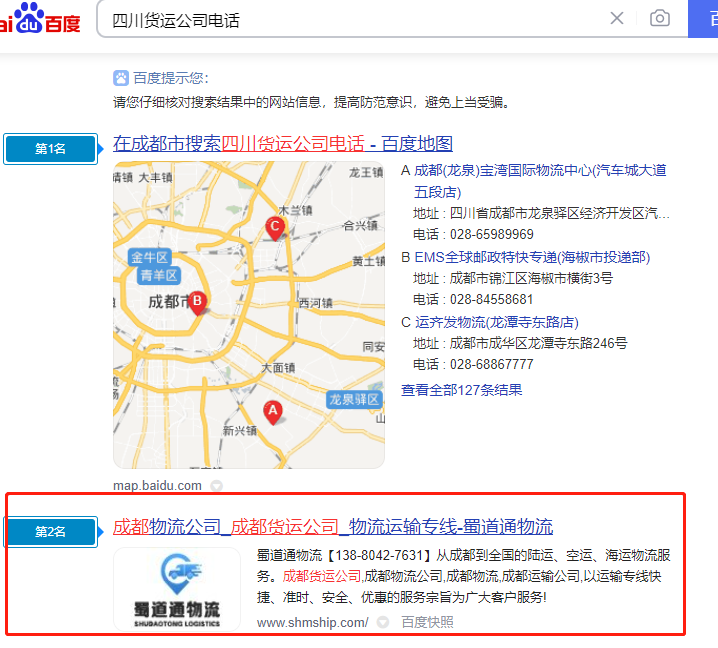Select map marker A near 新兴镇
718x648 pixels.
pyautogui.click(x=271, y=410)
